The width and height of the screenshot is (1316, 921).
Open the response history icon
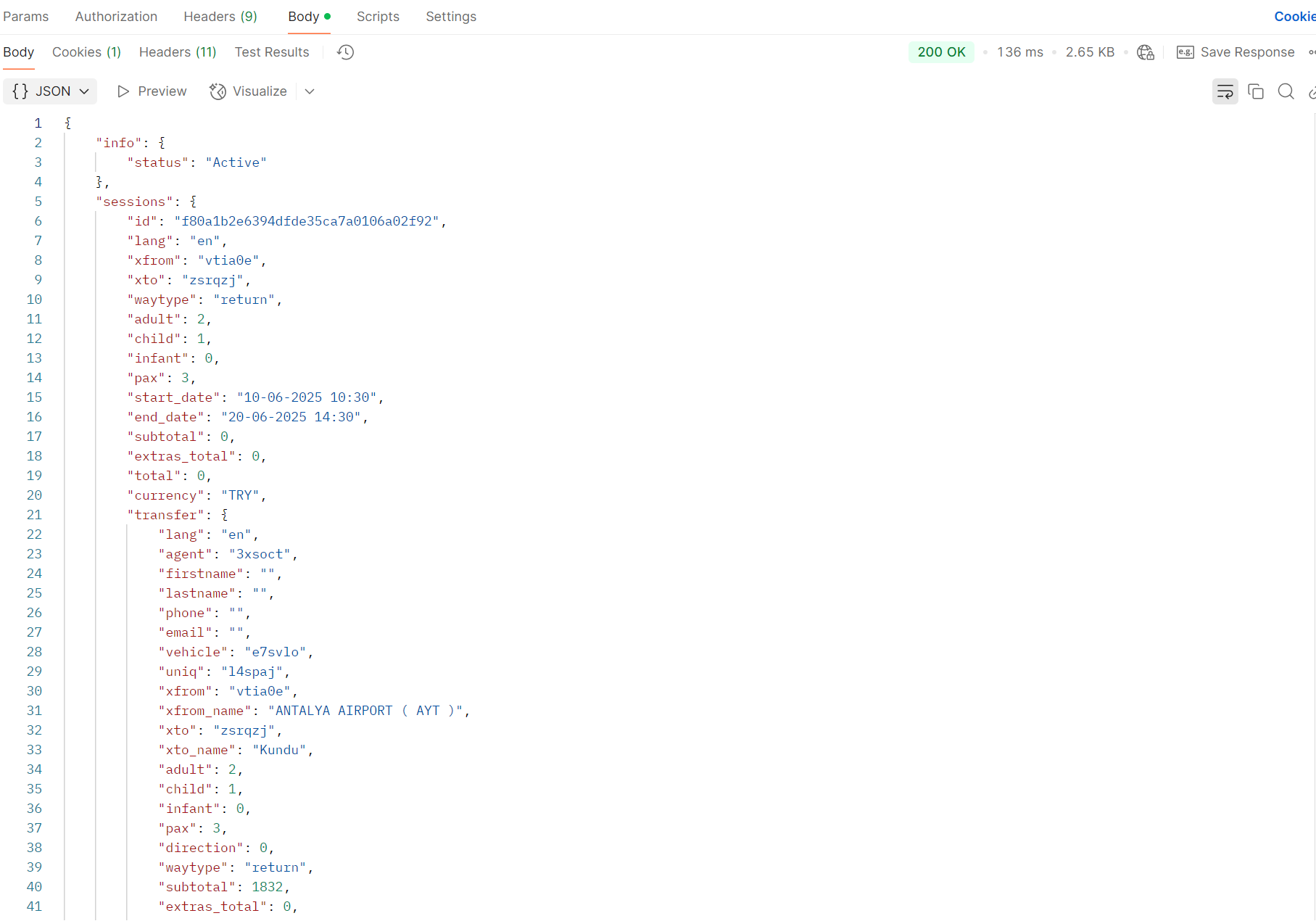point(346,52)
